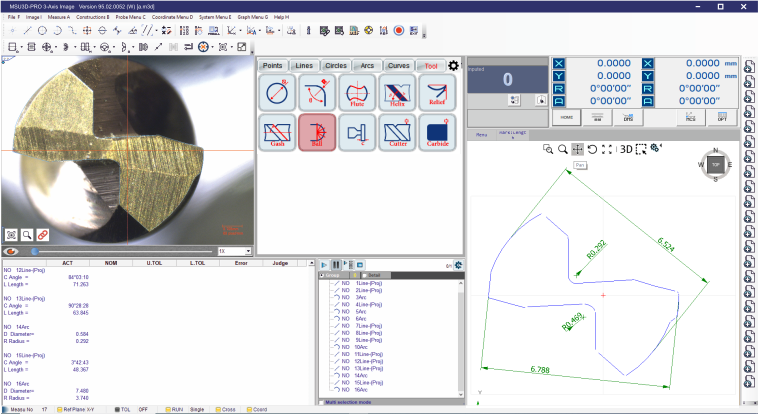Switch to the Circles tab
The width and height of the screenshot is (758, 414).
[335, 65]
